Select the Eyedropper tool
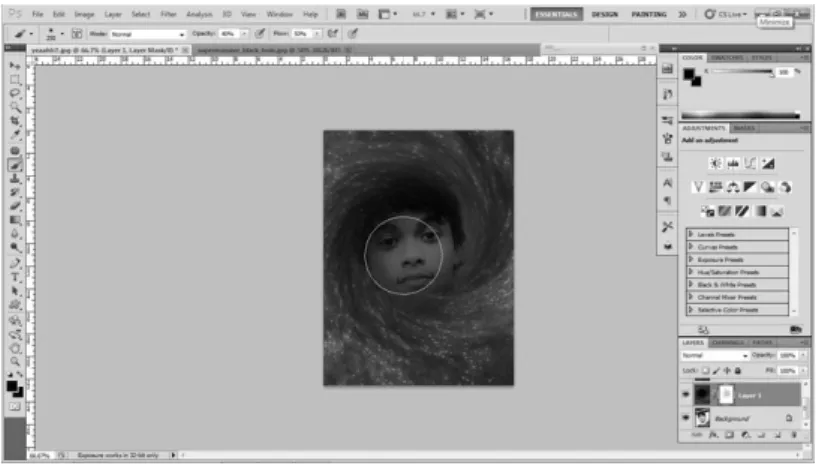Screen dimensions: 819x466 [15, 135]
